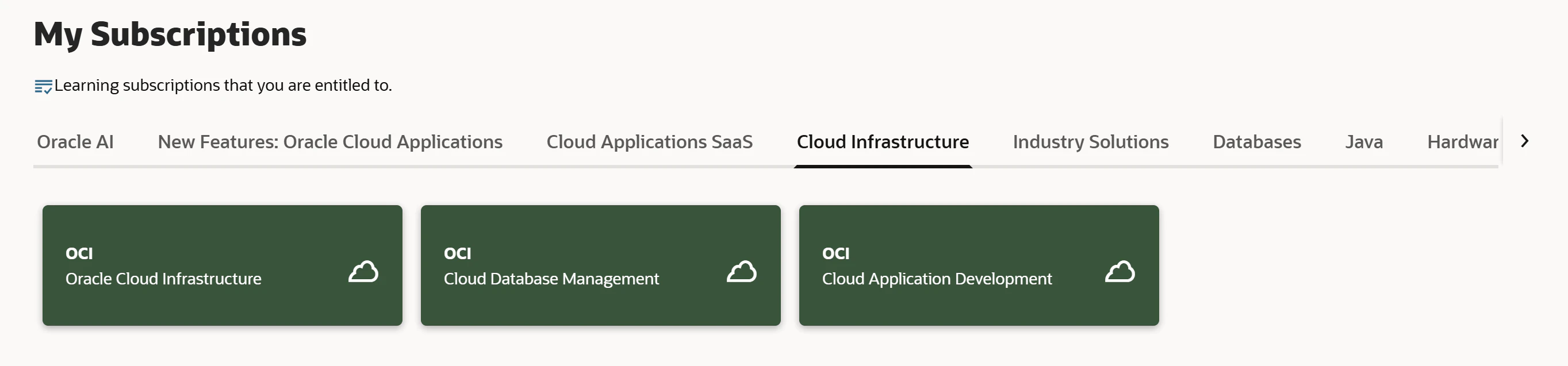Click the My Subscriptions heading
The width and height of the screenshot is (1568, 366).
click(170, 34)
